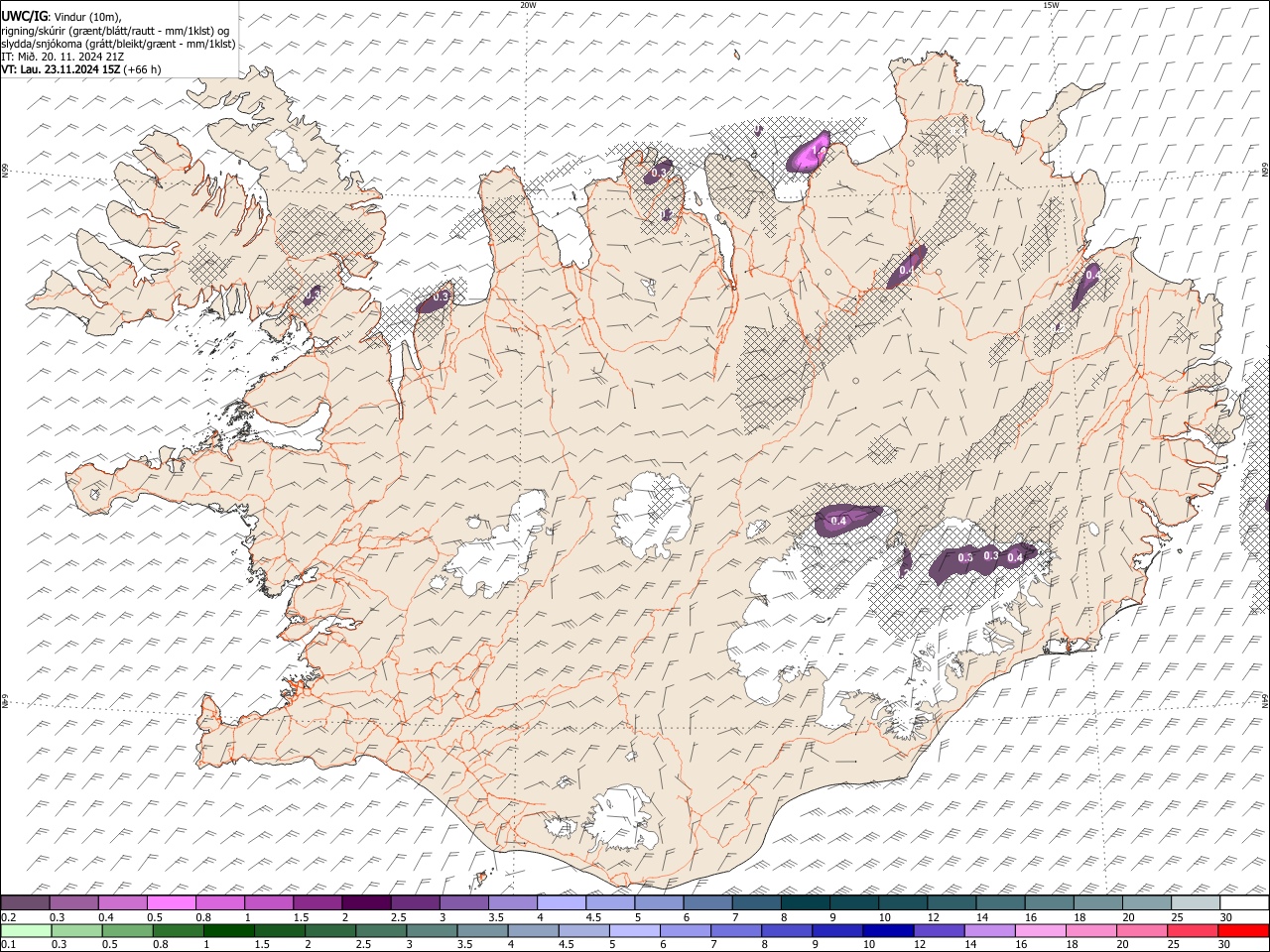This screenshot has height=952, width=1270.
Task: Select the lower legend swatch between 25 and 30
Action: 1192,930
